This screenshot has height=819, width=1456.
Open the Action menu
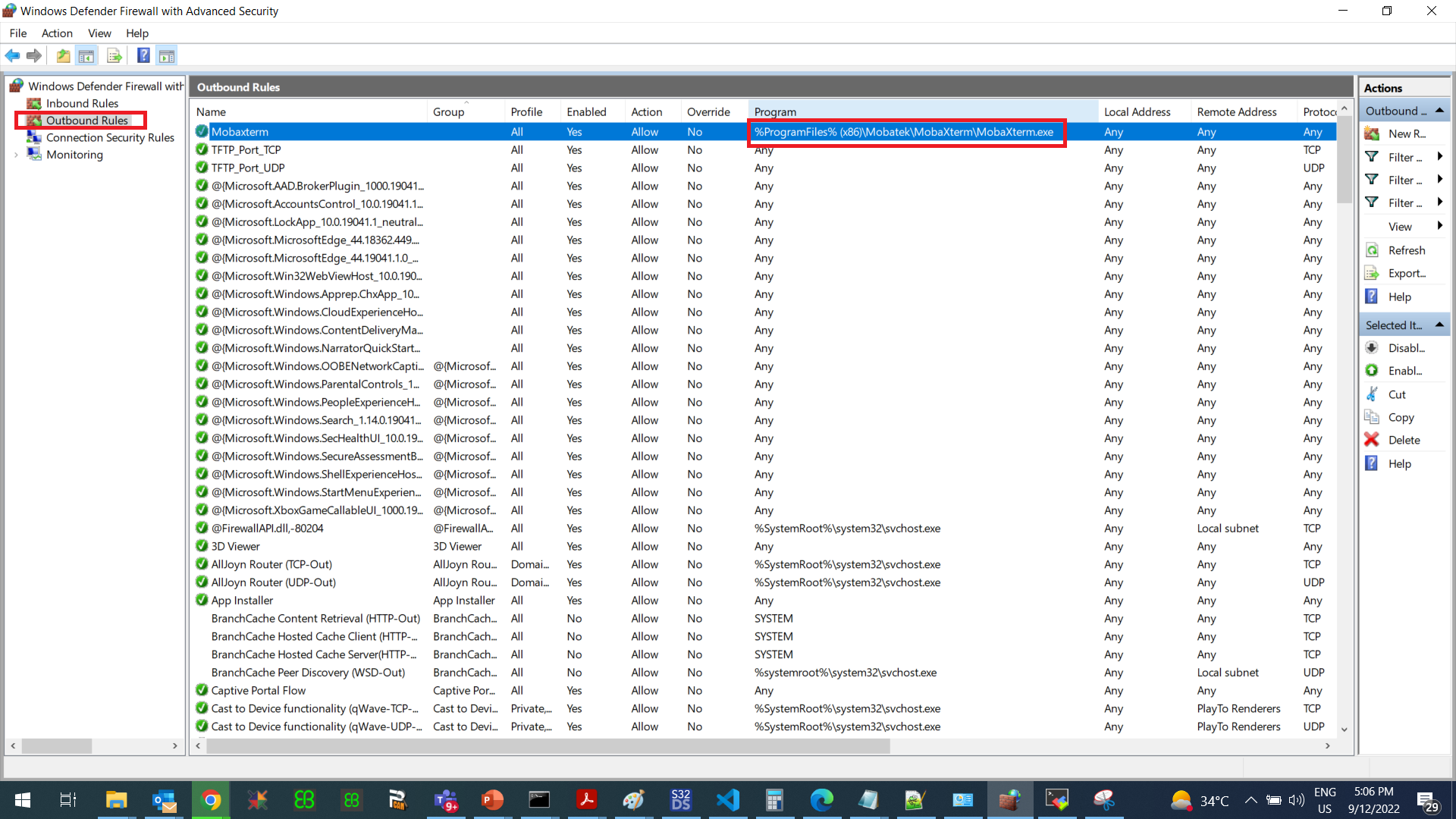click(x=57, y=33)
